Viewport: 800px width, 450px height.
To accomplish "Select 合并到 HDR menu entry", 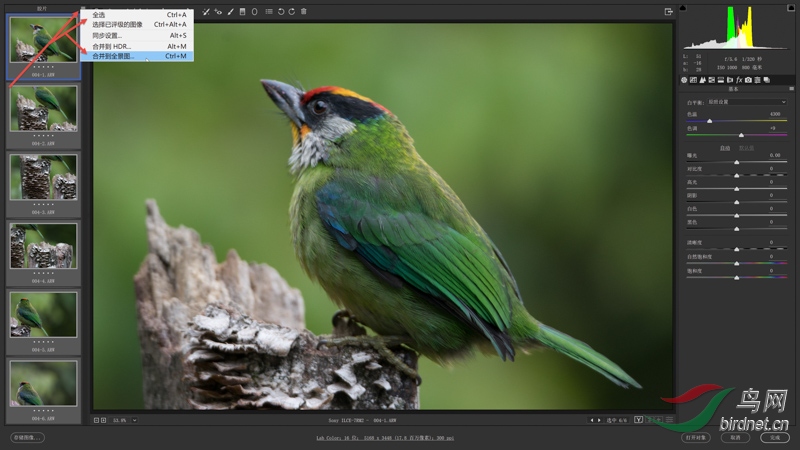I will pos(111,46).
